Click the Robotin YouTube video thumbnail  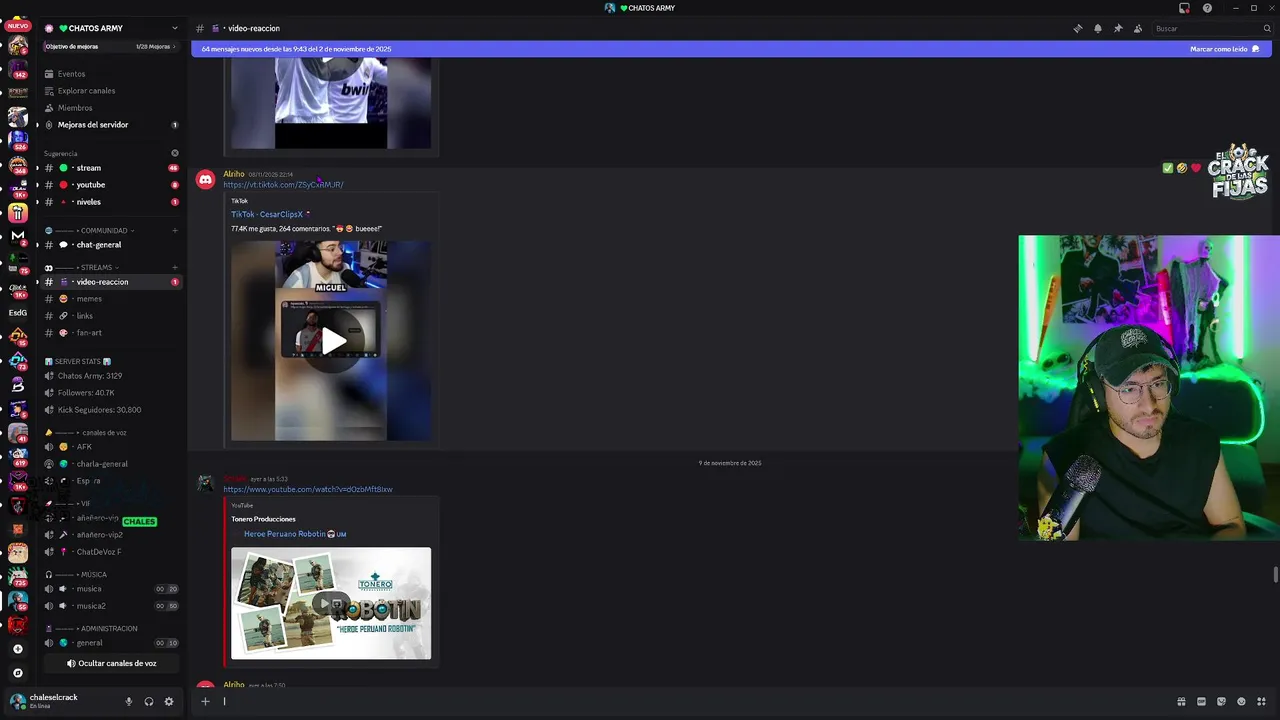(331, 603)
